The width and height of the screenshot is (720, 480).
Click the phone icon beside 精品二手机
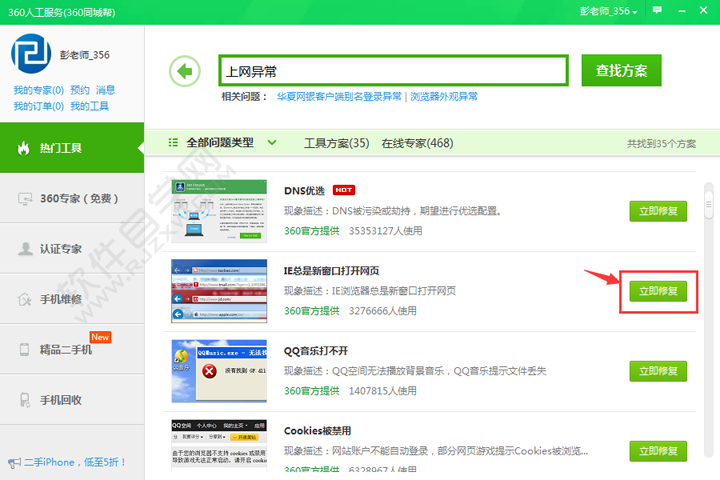pos(24,350)
